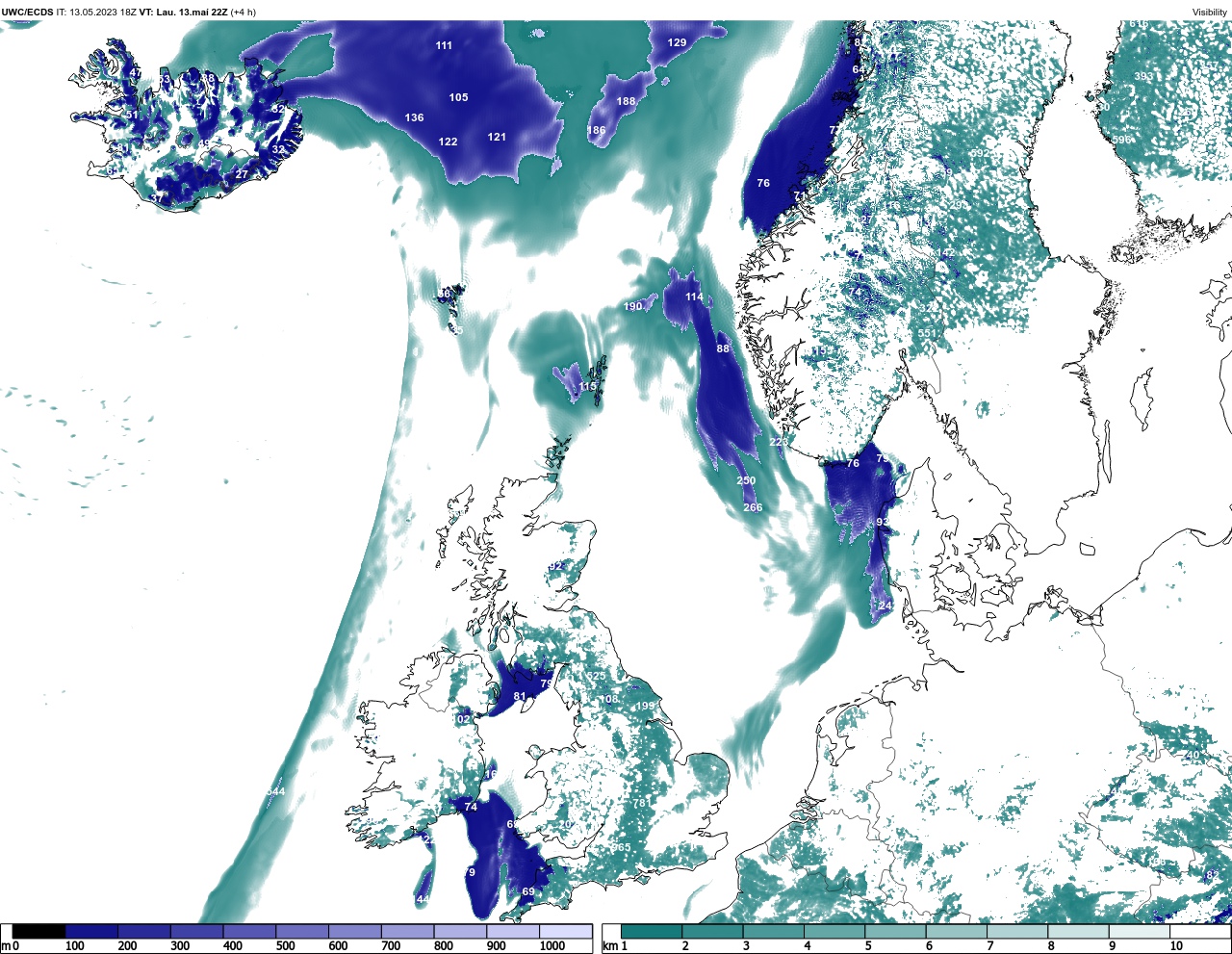Click the visibility value '71' on Norwegian coast

(799, 195)
